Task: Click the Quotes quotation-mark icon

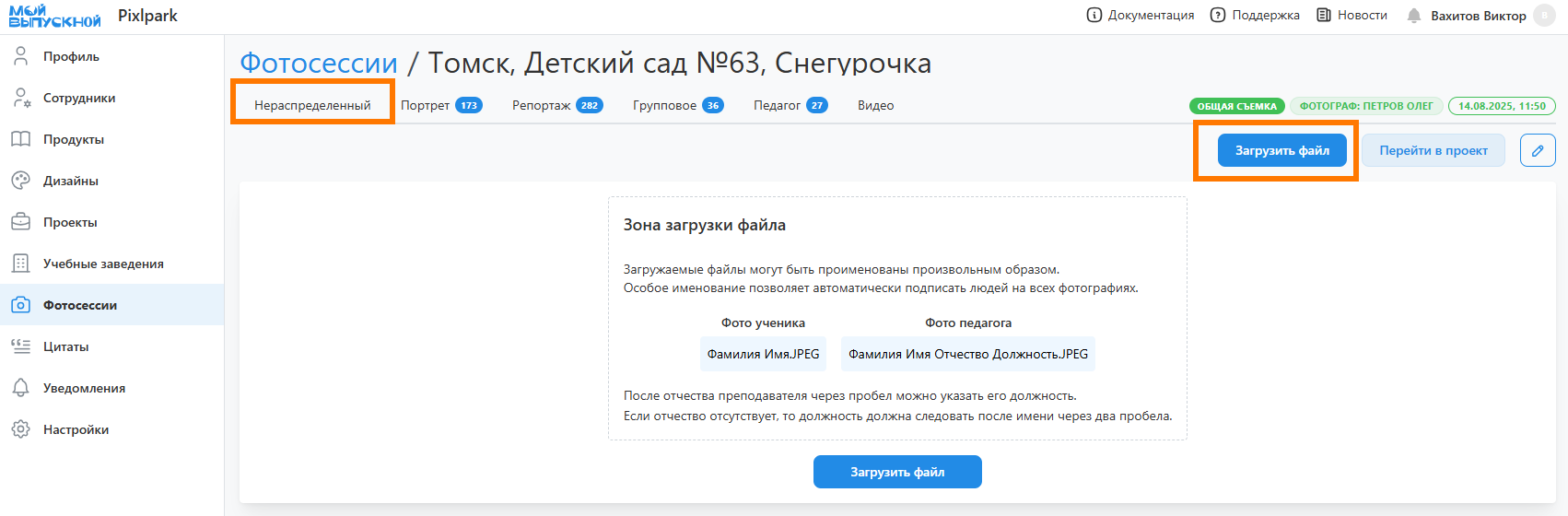Action: click(x=20, y=346)
